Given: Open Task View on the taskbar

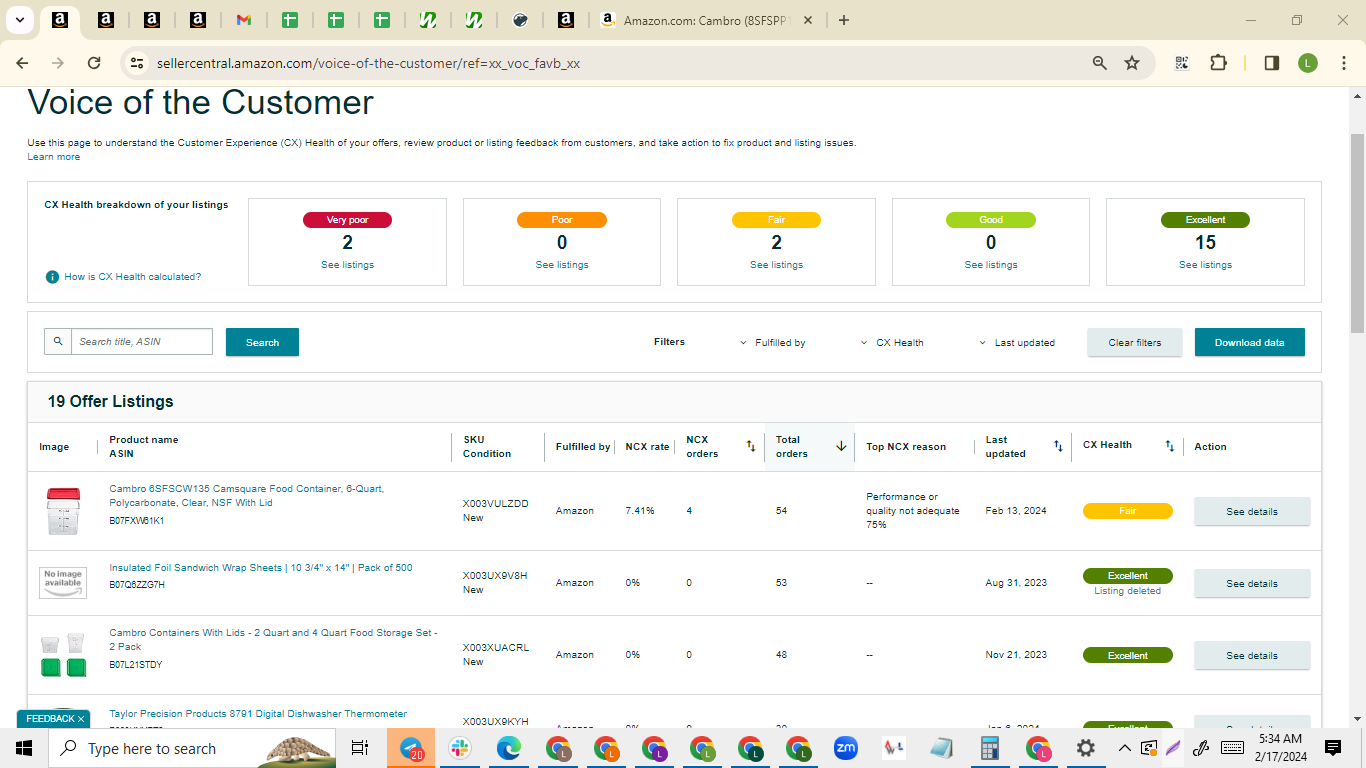Looking at the screenshot, I should [x=360, y=748].
